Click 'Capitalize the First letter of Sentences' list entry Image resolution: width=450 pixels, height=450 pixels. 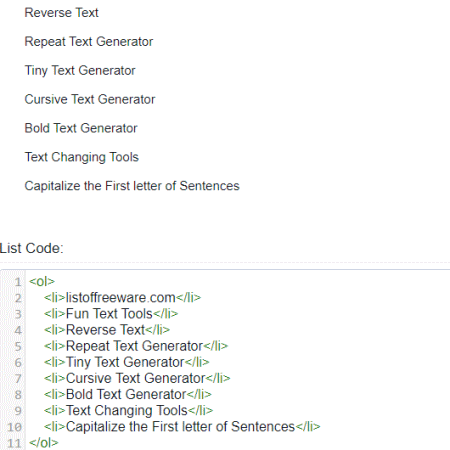click(x=132, y=186)
